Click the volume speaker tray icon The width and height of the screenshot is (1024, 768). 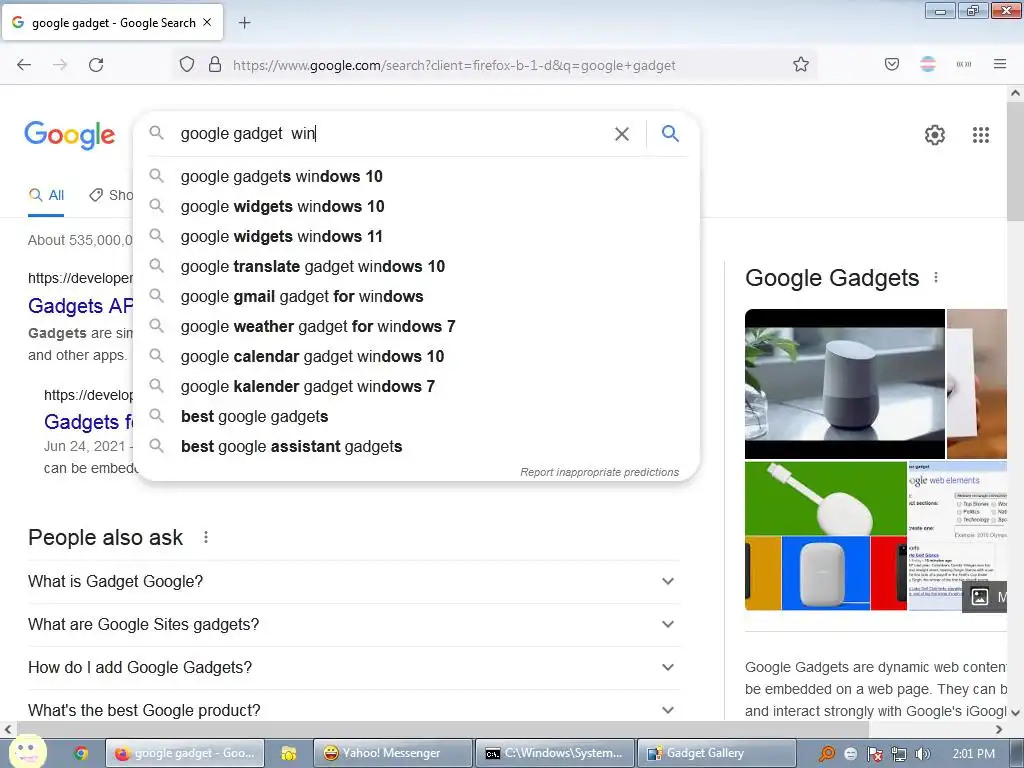[x=922, y=754]
